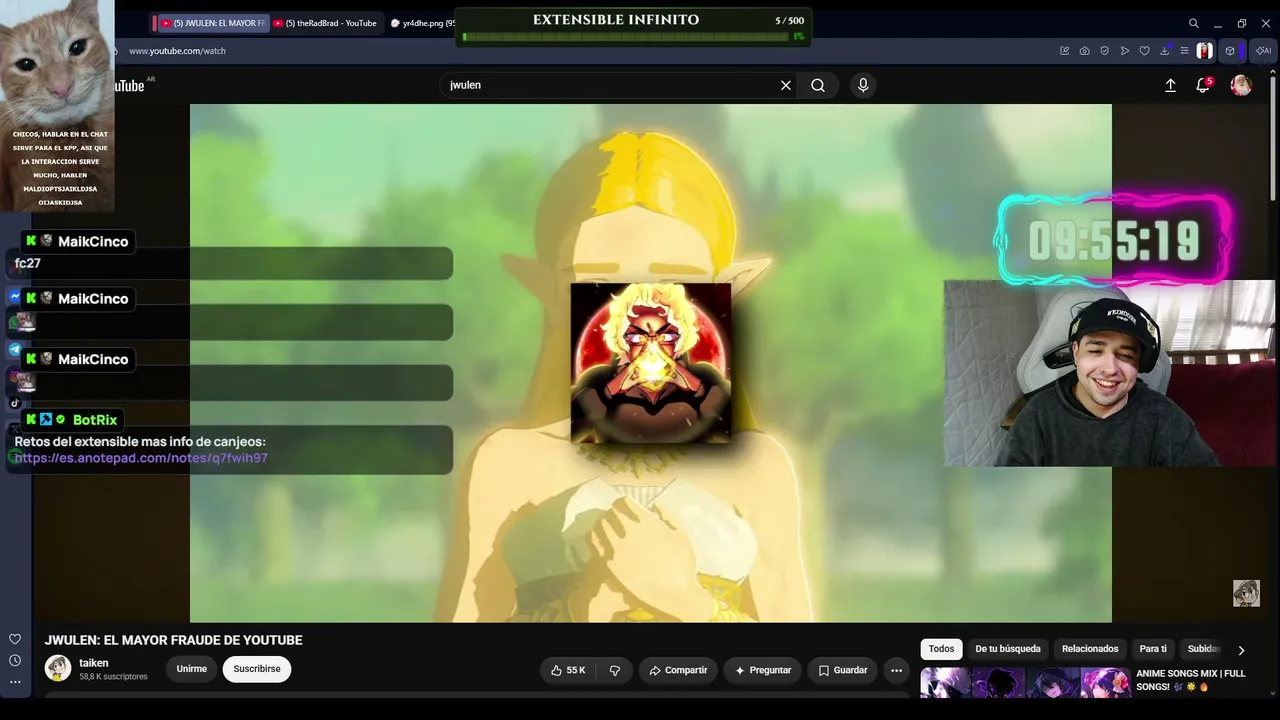
Task: Open the sidebar three-dots menu
Action: click(15, 682)
